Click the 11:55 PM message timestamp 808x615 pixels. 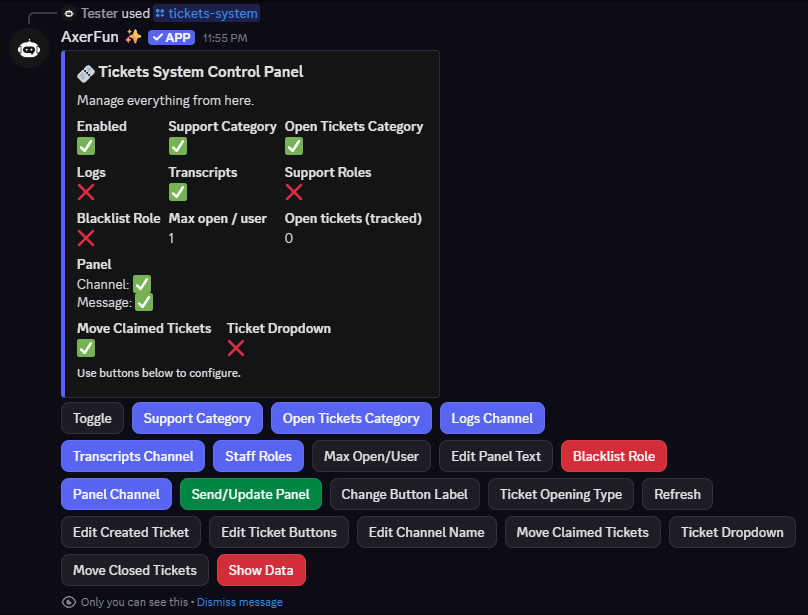(224, 38)
